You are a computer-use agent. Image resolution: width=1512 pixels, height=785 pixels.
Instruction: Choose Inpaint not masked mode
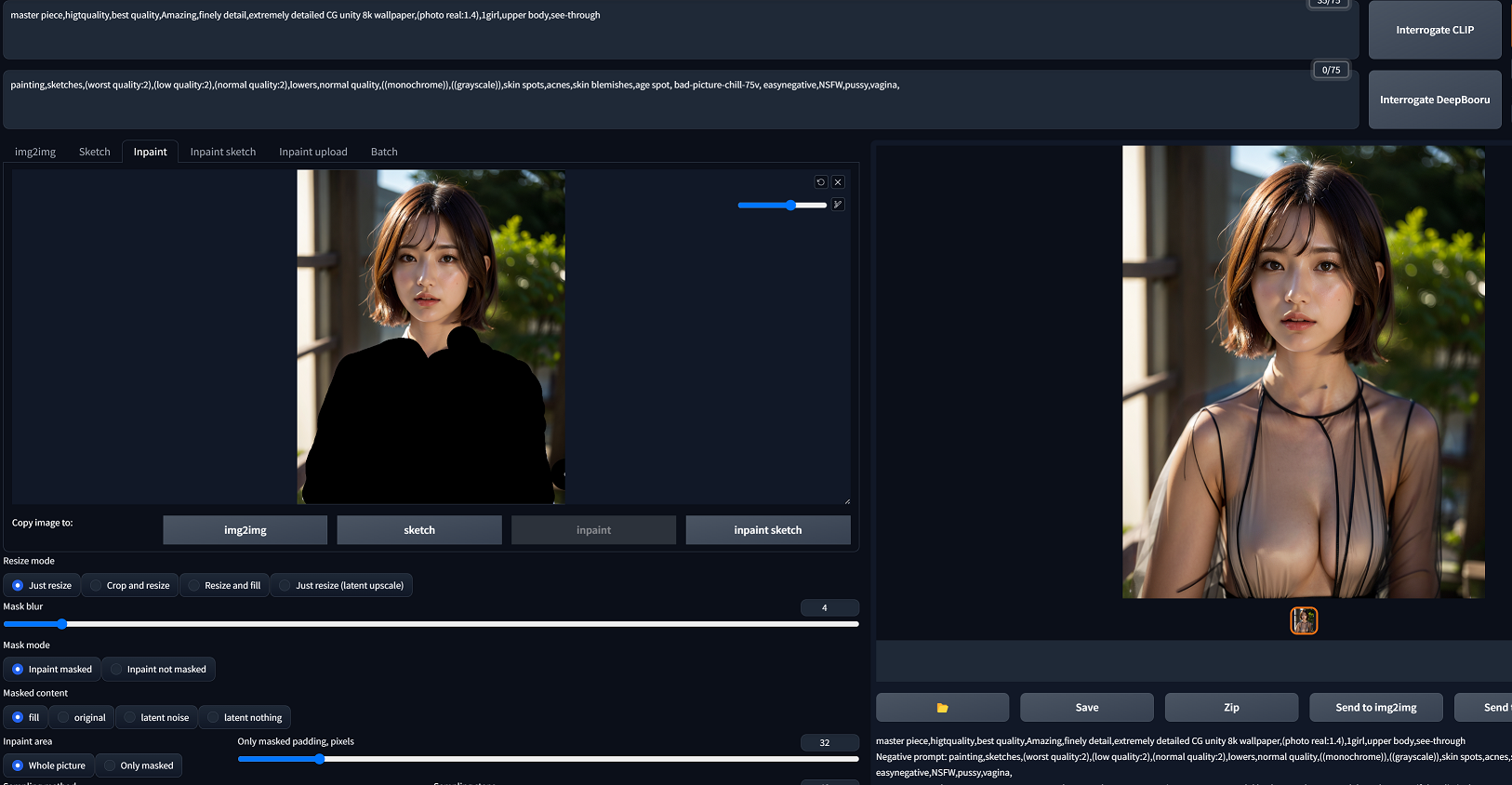[x=158, y=670]
